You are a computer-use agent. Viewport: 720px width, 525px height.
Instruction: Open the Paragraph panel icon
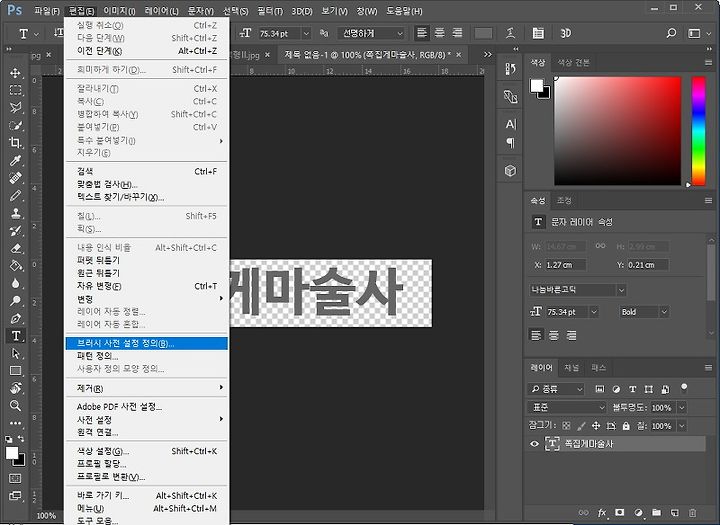[511, 143]
